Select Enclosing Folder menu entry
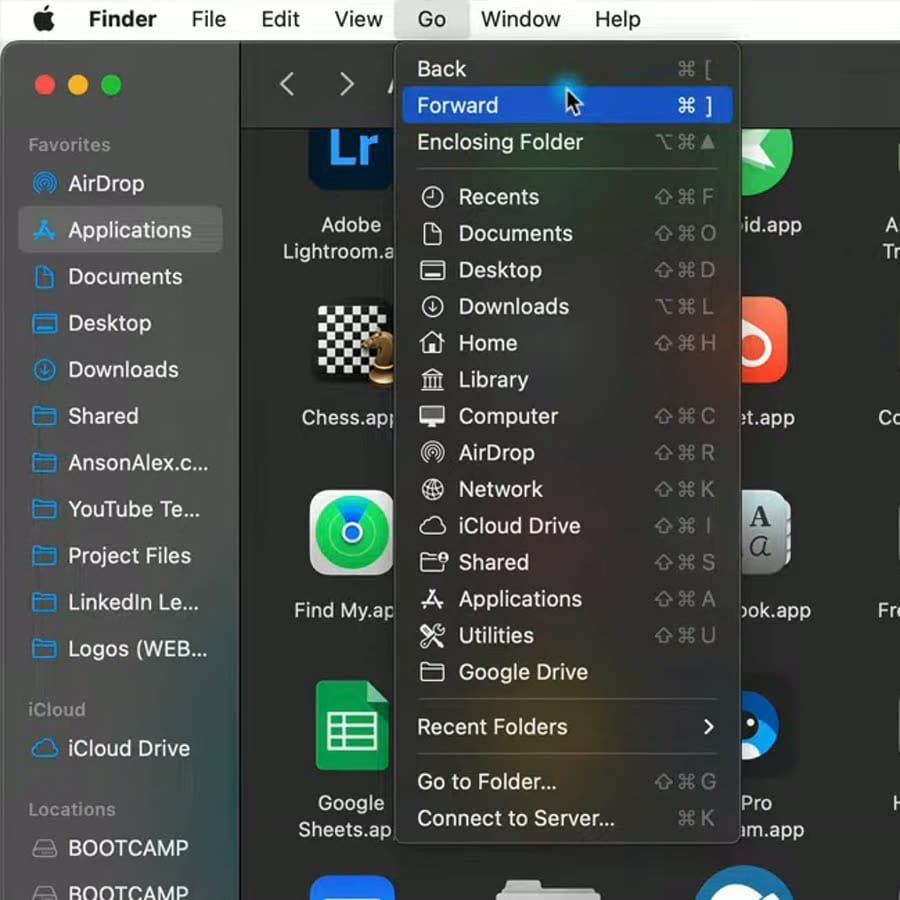This screenshot has width=900, height=900. (567, 142)
